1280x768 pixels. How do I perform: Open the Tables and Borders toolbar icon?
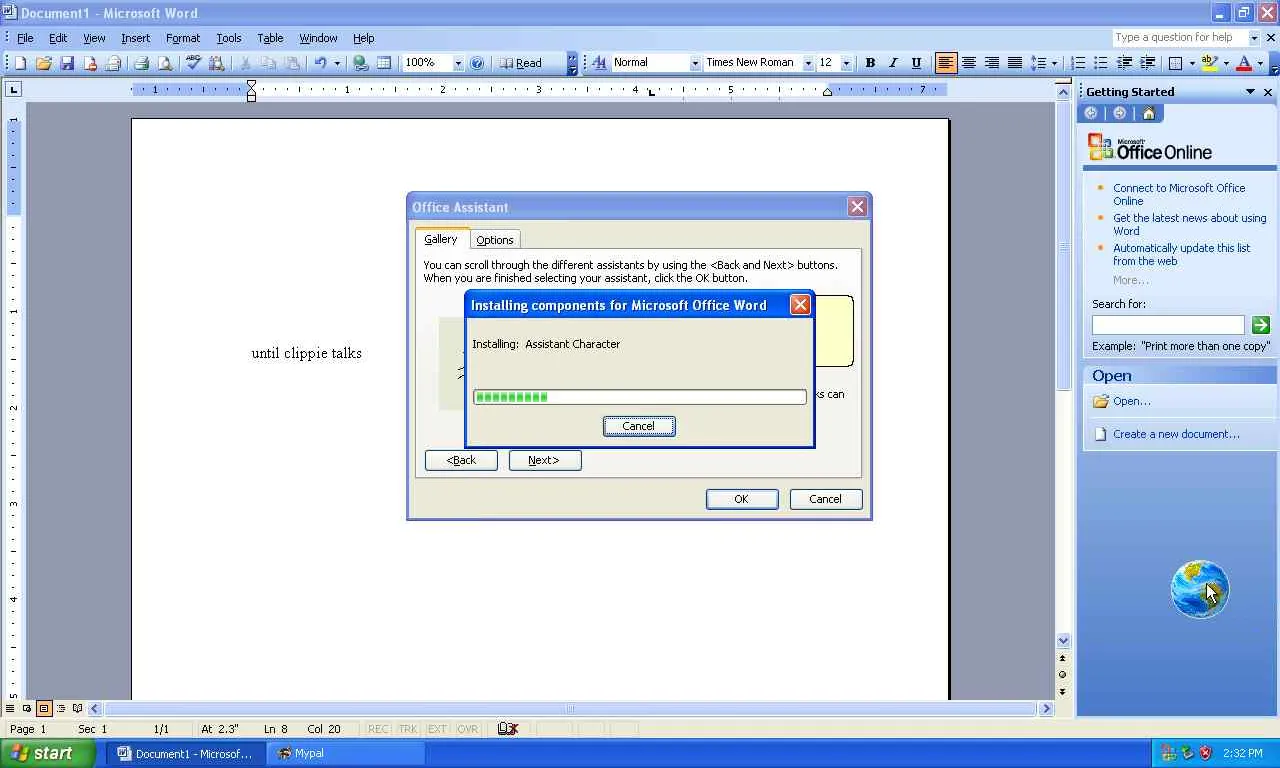click(384, 63)
